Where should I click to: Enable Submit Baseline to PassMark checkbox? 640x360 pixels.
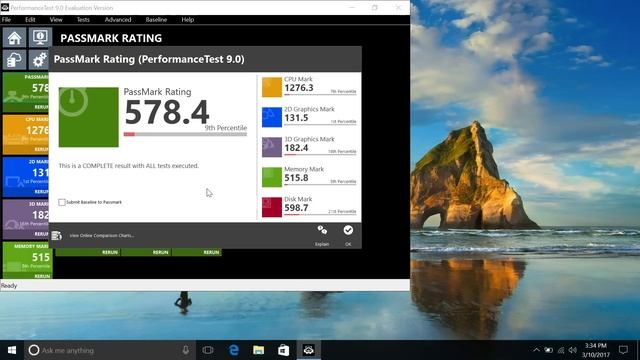coord(62,202)
